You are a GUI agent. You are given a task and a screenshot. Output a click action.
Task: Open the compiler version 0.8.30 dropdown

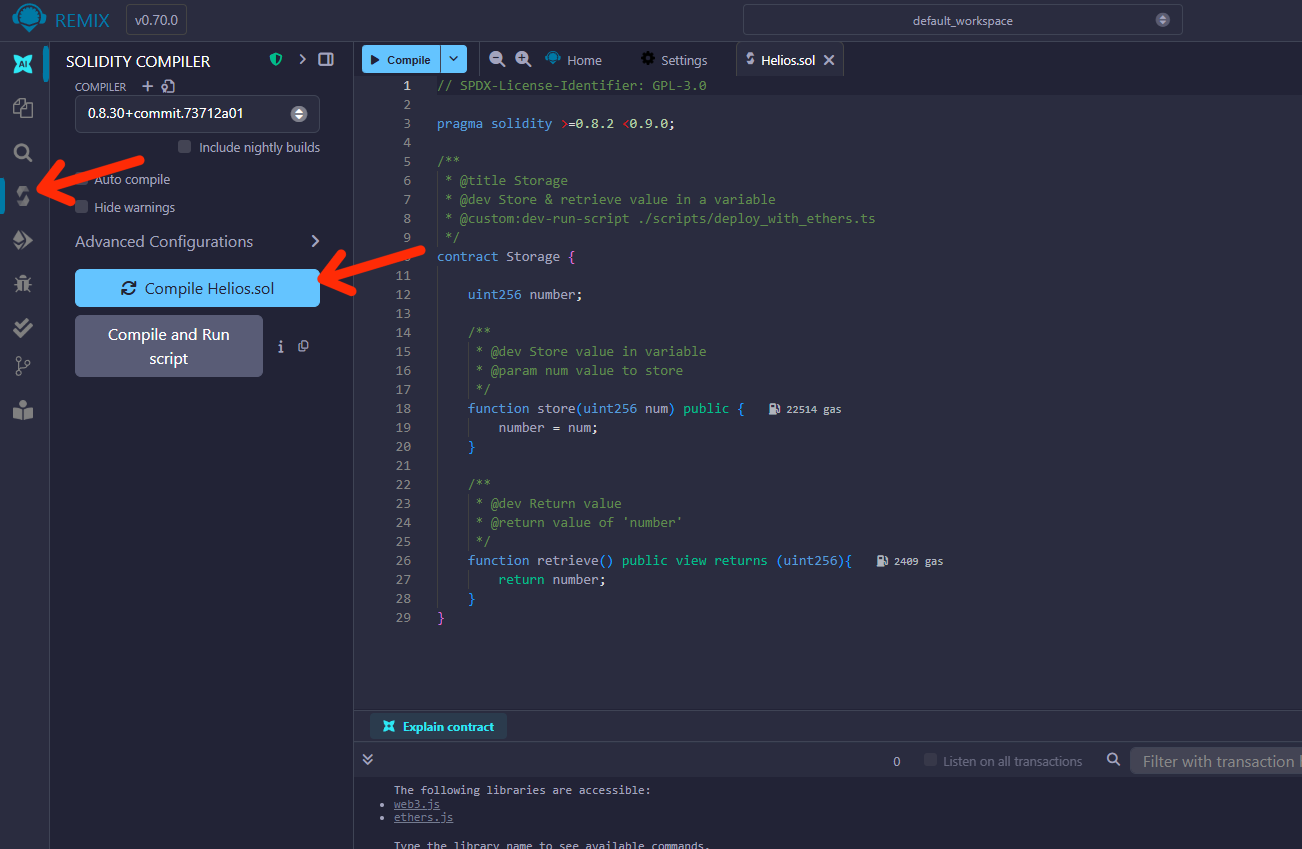pyautogui.click(x=197, y=114)
